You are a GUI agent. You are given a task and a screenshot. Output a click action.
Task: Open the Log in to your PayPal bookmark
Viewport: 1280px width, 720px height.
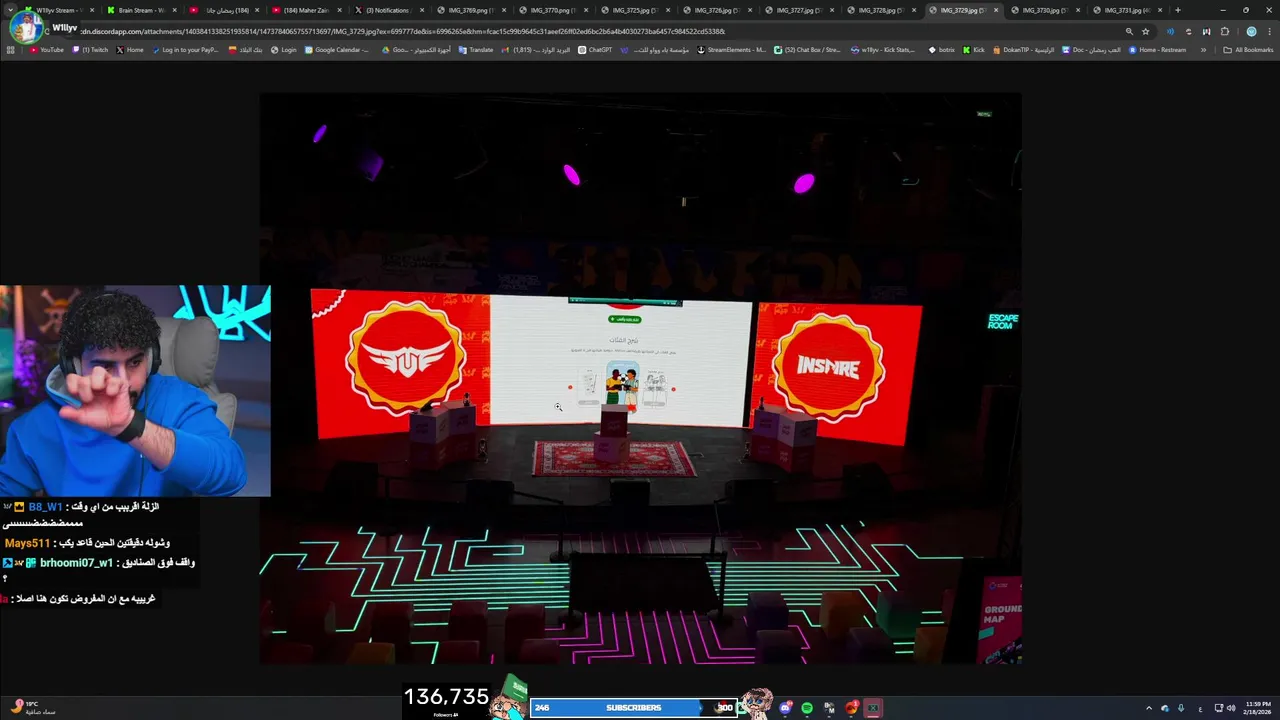point(185,50)
